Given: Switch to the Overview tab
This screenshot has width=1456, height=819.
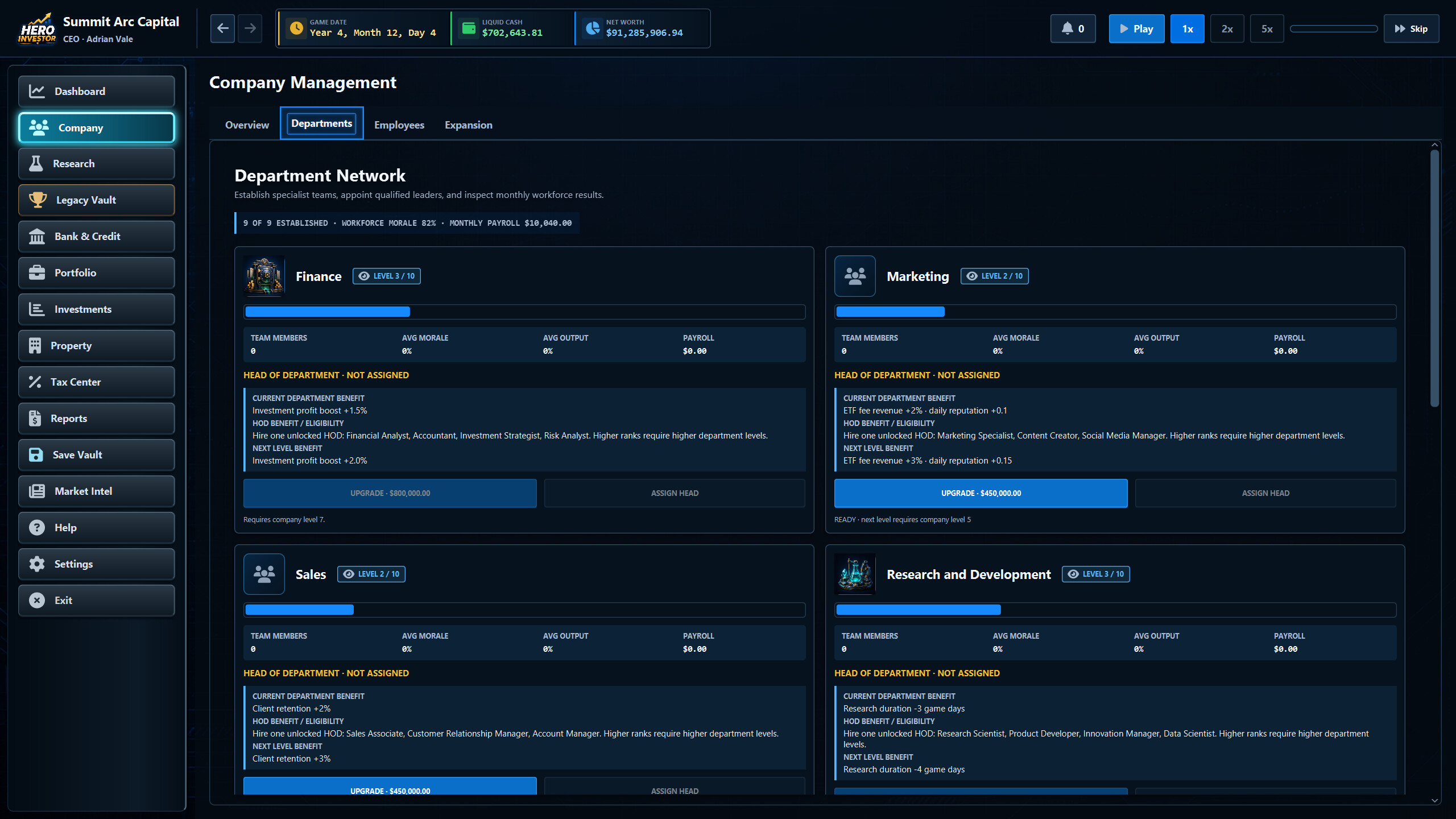Looking at the screenshot, I should coord(247,125).
